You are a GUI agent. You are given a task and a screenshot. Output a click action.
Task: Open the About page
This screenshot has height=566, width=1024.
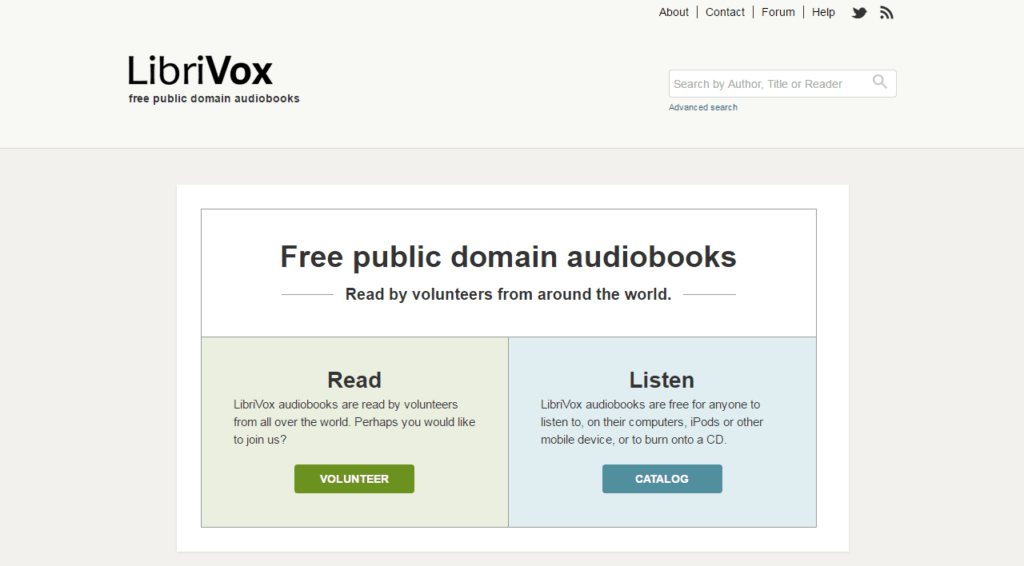pyautogui.click(x=673, y=12)
